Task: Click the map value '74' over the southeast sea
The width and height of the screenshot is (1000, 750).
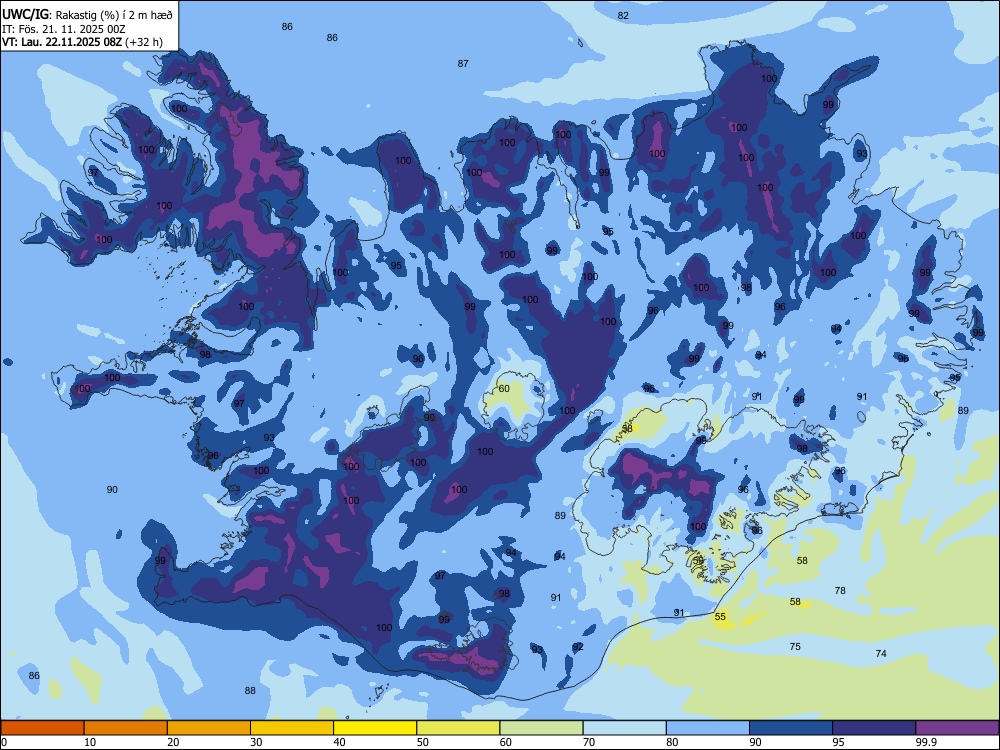Action: coord(881,653)
